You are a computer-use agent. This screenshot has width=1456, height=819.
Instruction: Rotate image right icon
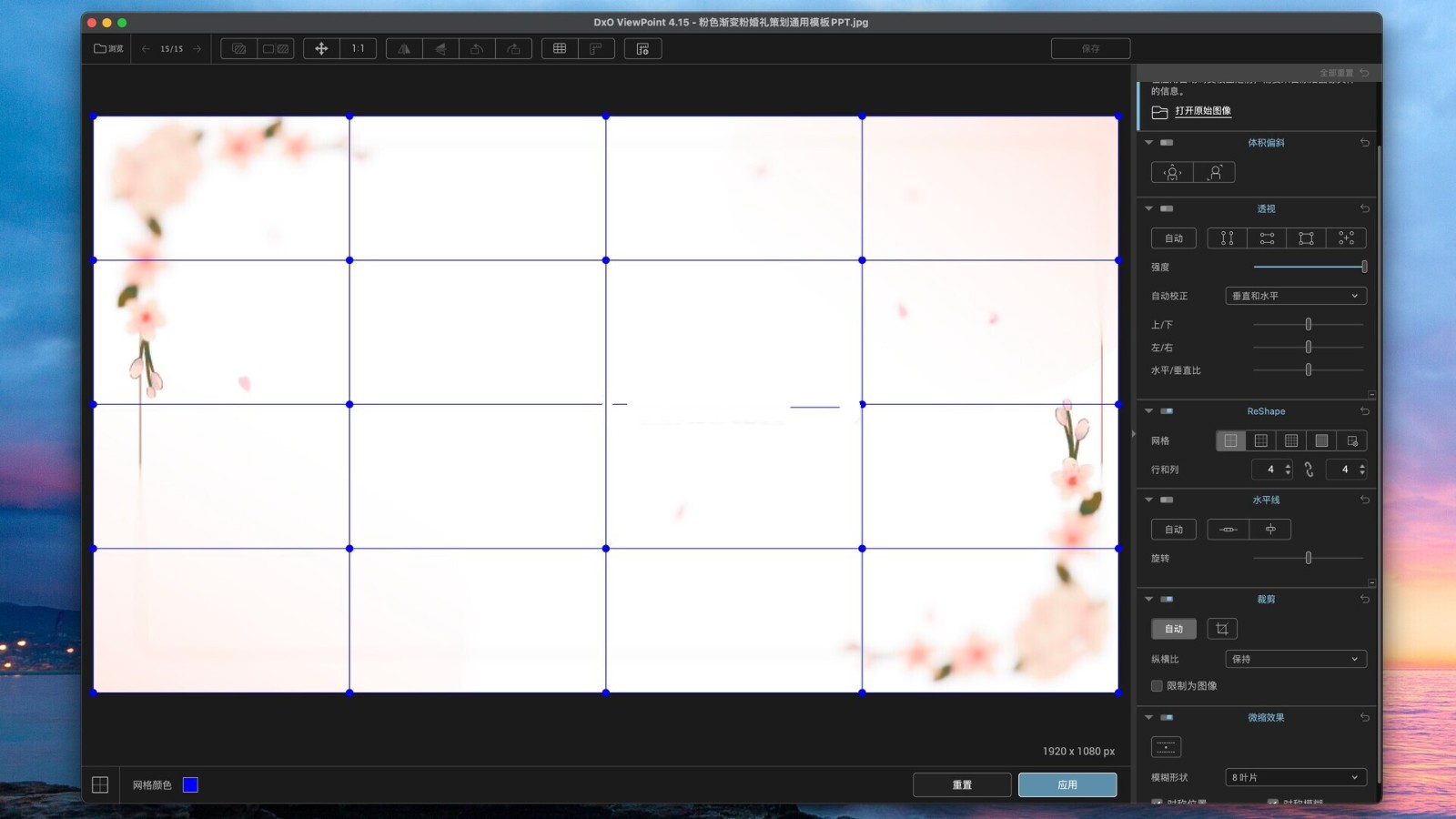point(513,48)
